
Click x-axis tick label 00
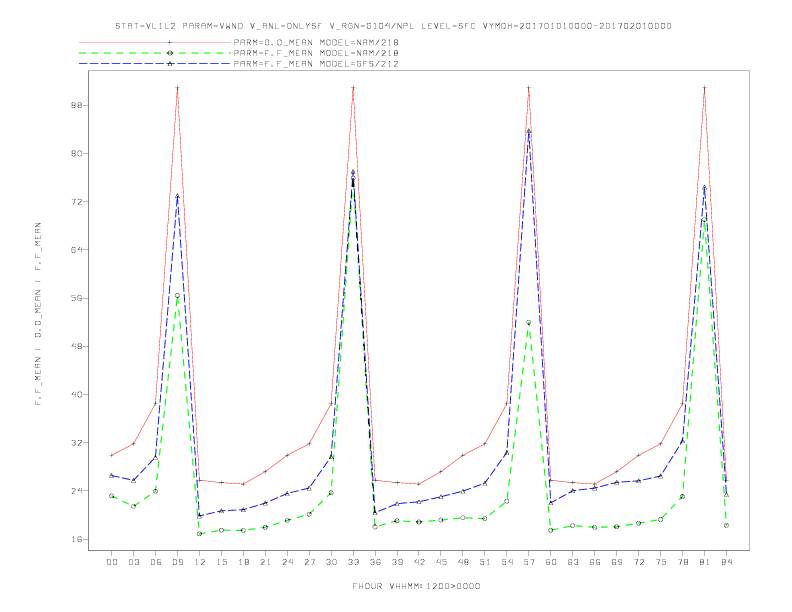112,562
